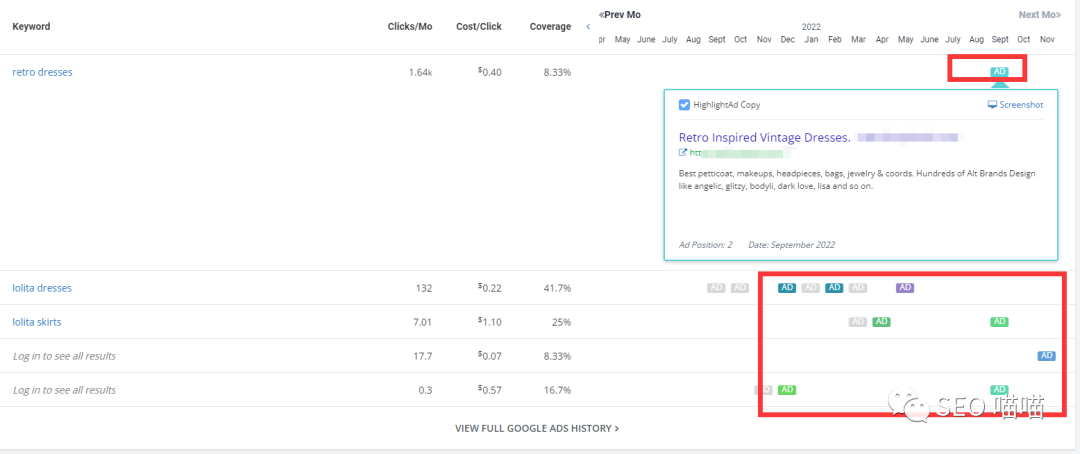Click Log in row with 0.3 clicks
The image size is (1080, 454).
pyautogui.click(x=64, y=390)
